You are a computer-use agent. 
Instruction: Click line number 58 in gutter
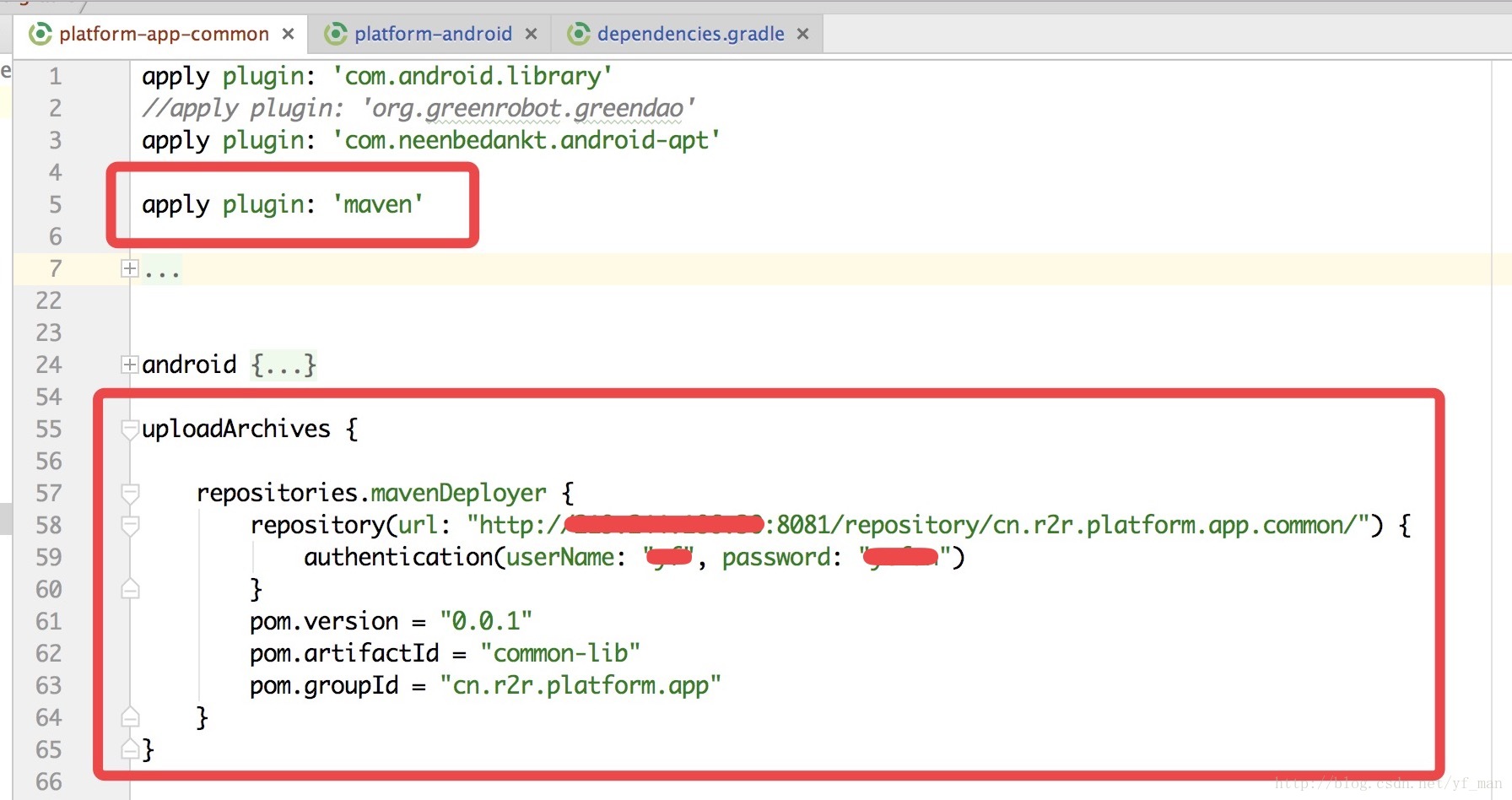click(49, 526)
